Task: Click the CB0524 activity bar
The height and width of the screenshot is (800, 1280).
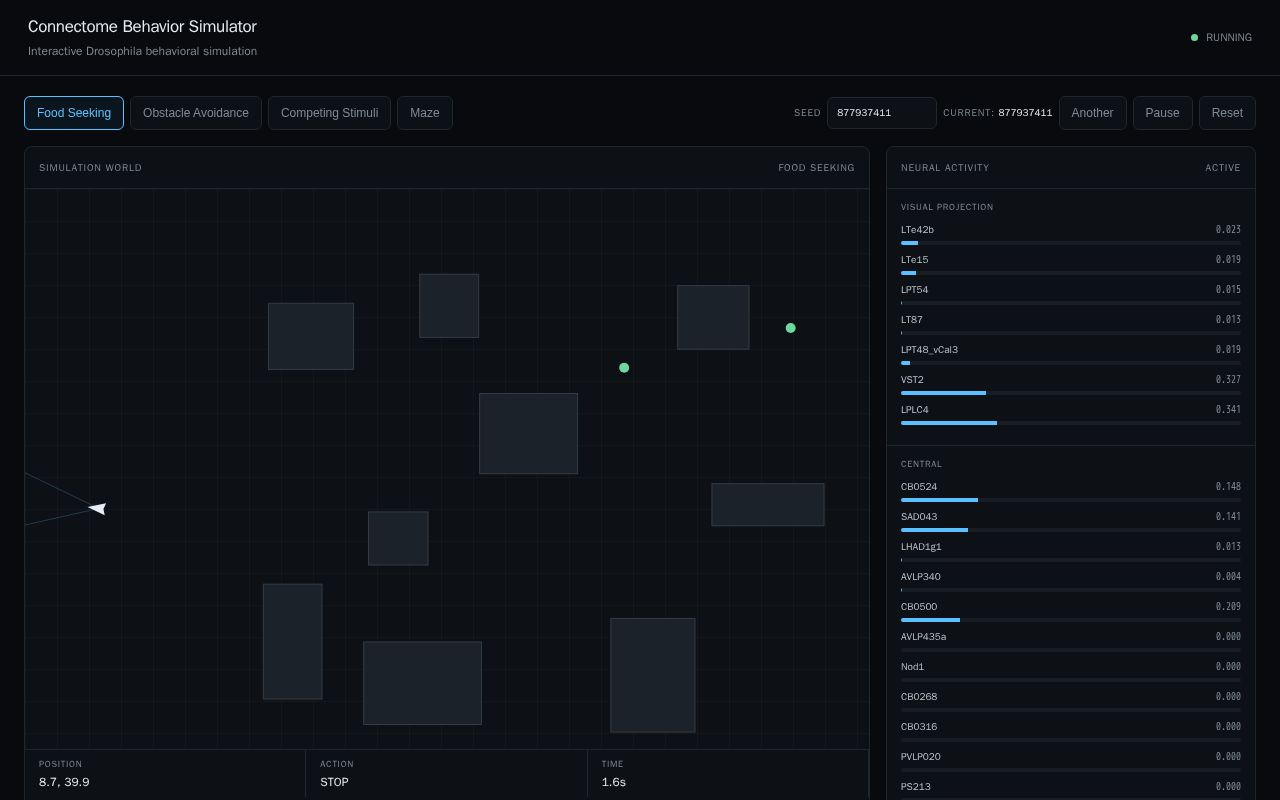Action: tap(1071, 500)
